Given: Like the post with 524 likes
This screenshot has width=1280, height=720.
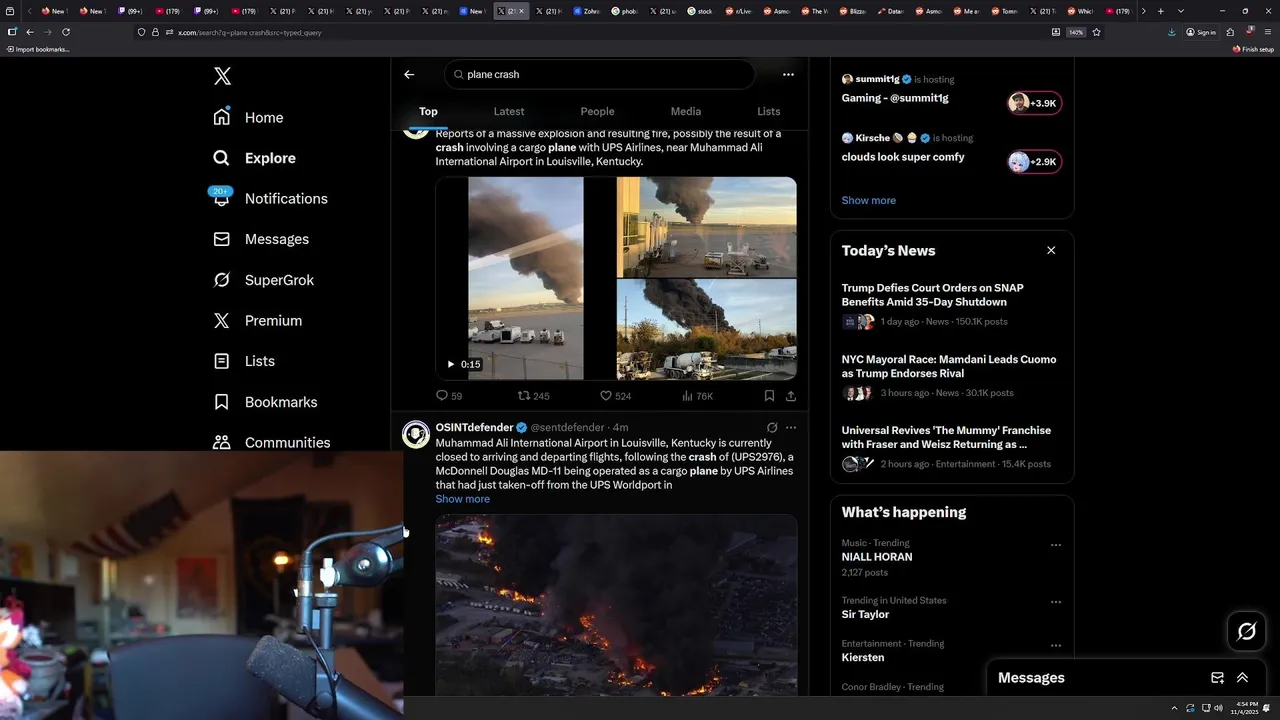Looking at the screenshot, I should coord(615,396).
